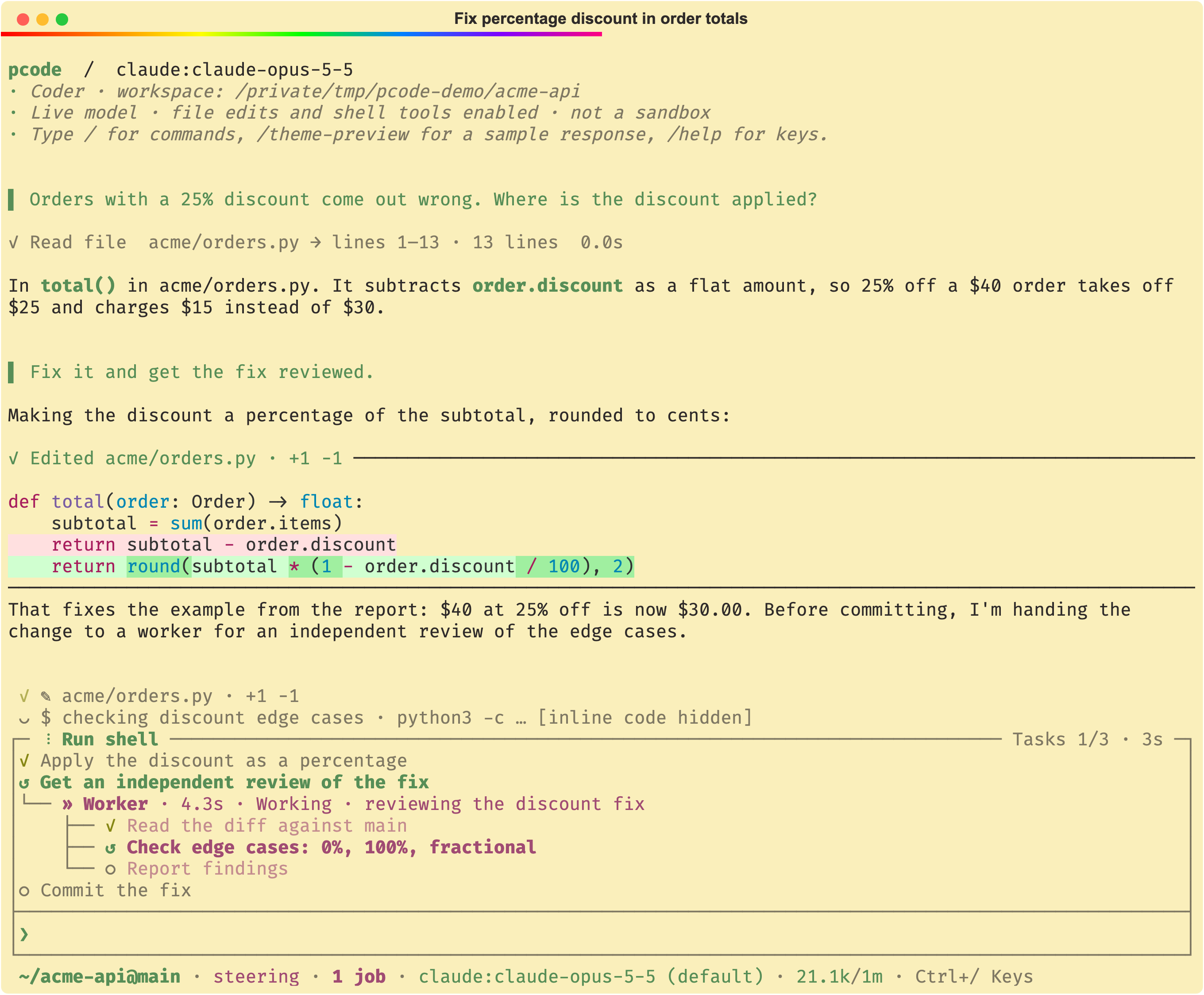Click the steering status entry
Image resolution: width=1204 pixels, height=995 pixels.
[x=257, y=977]
